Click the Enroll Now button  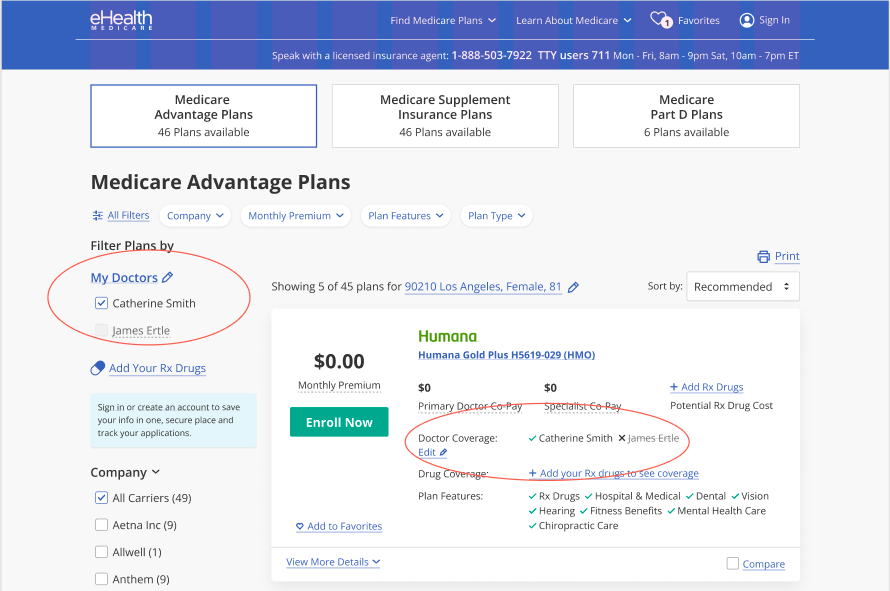[339, 422]
